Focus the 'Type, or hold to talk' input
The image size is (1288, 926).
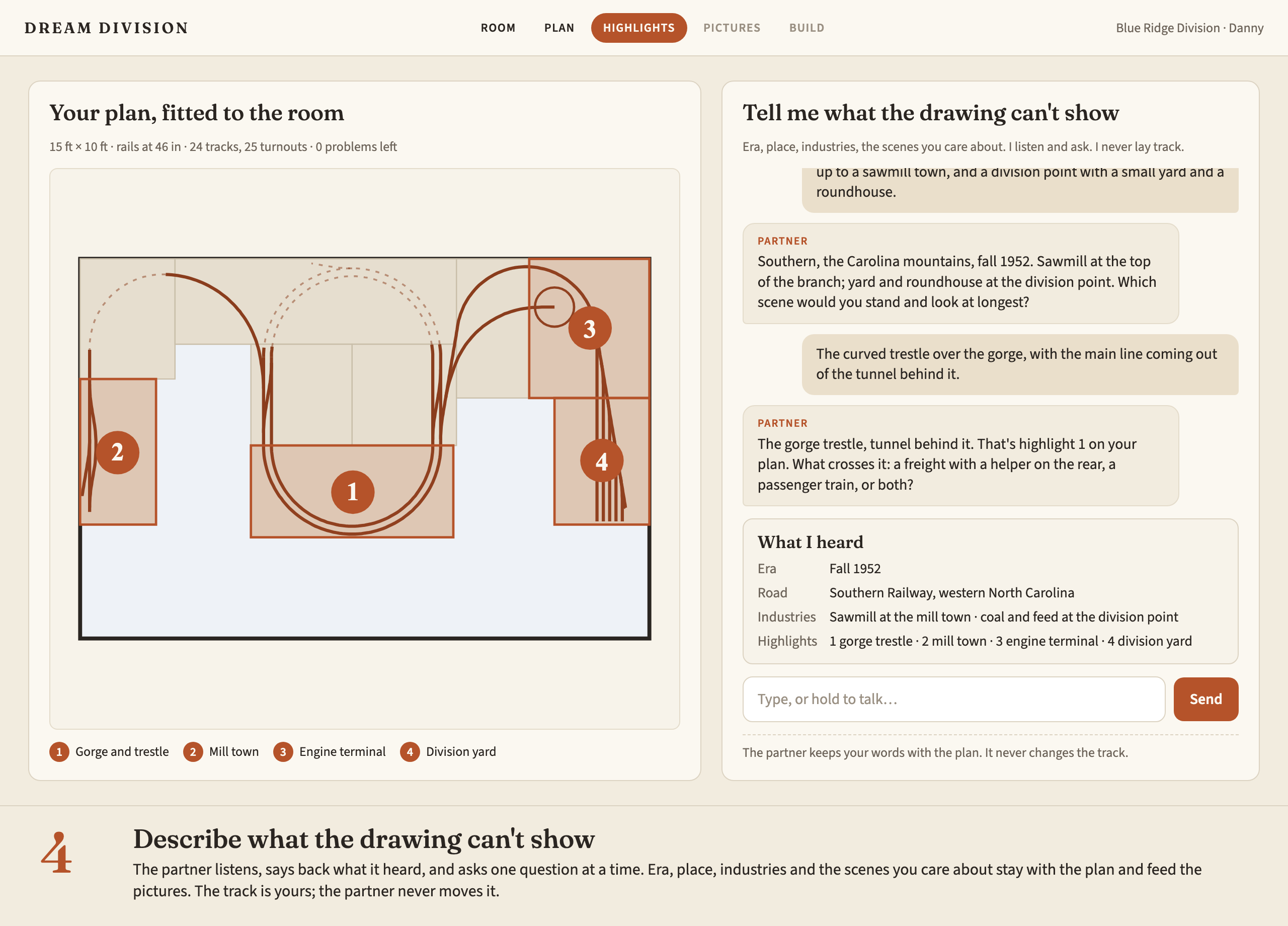tap(953, 699)
